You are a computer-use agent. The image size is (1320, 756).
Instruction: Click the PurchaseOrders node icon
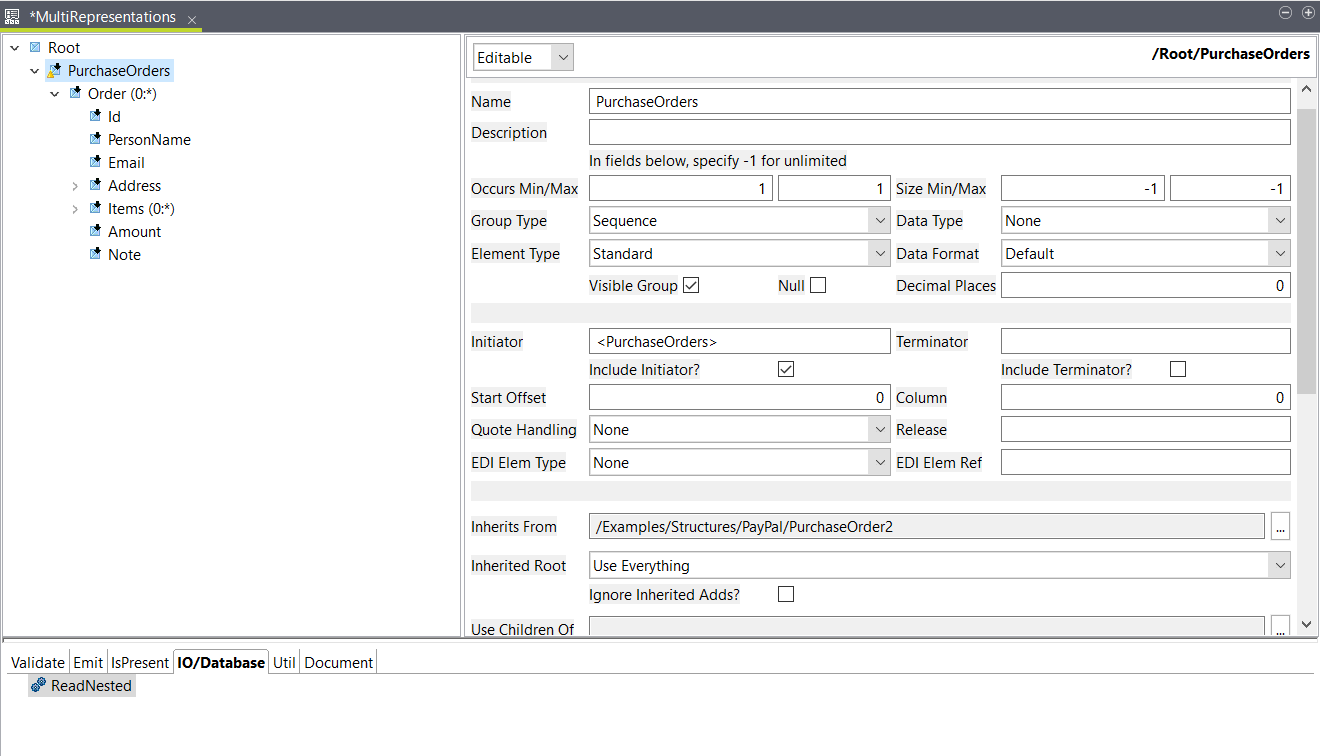tap(56, 70)
